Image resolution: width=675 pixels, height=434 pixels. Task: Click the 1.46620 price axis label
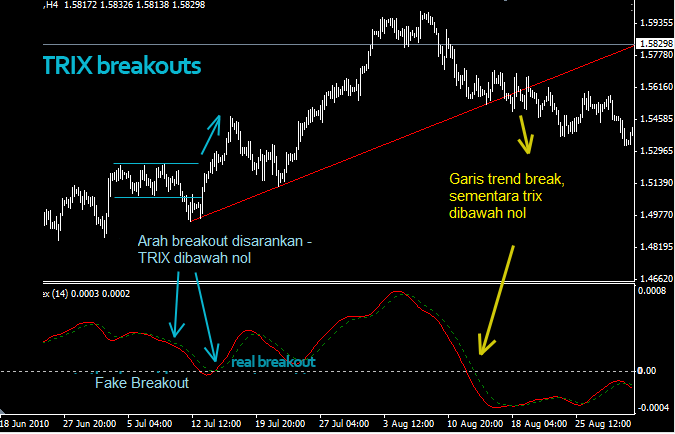point(654,278)
